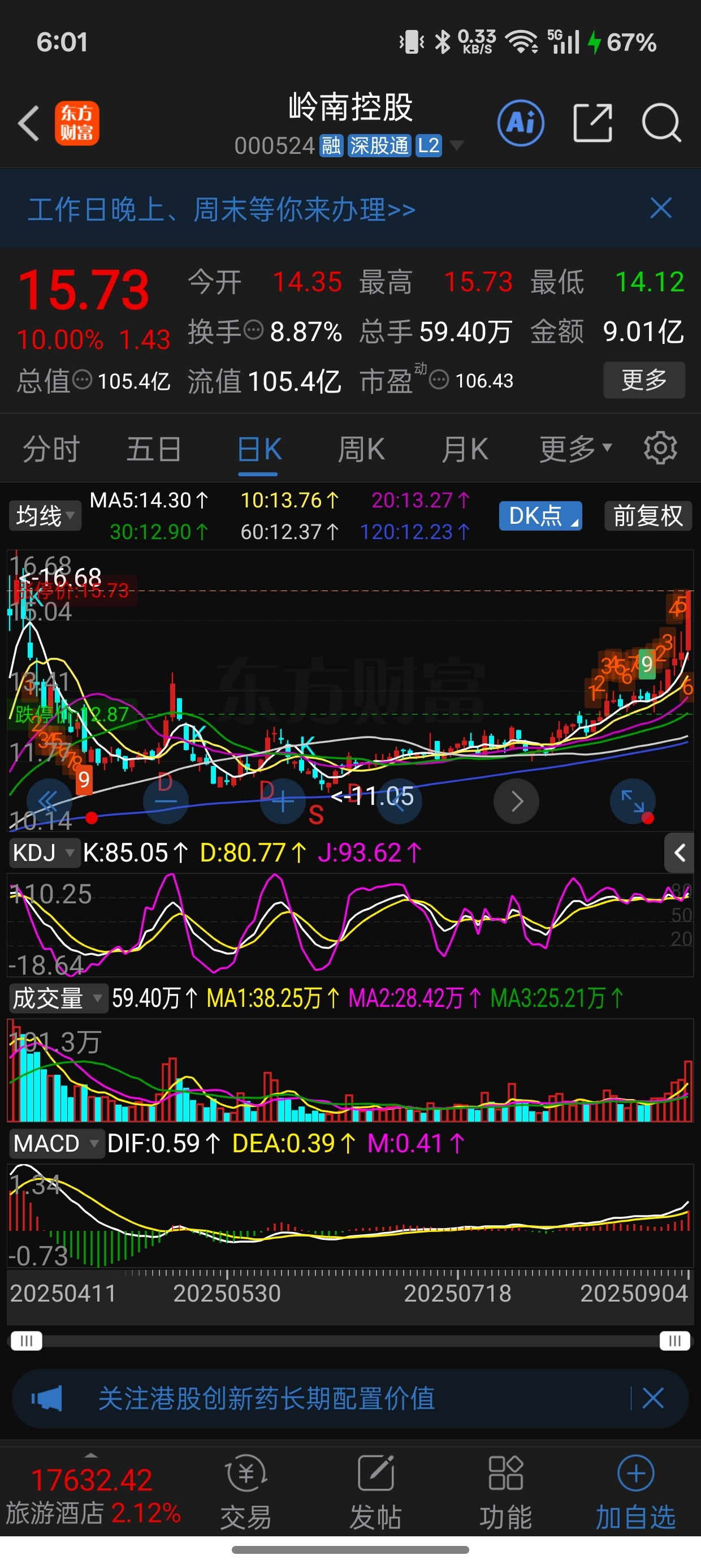
Task: Expand the 更多 timeframe dropdown
Action: point(575,449)
